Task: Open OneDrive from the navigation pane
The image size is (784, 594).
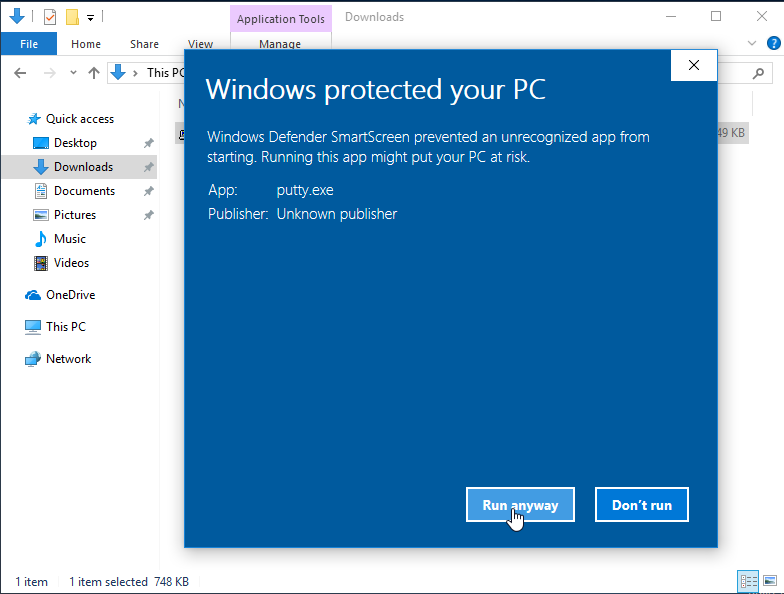Action: (x=70, y=295)
